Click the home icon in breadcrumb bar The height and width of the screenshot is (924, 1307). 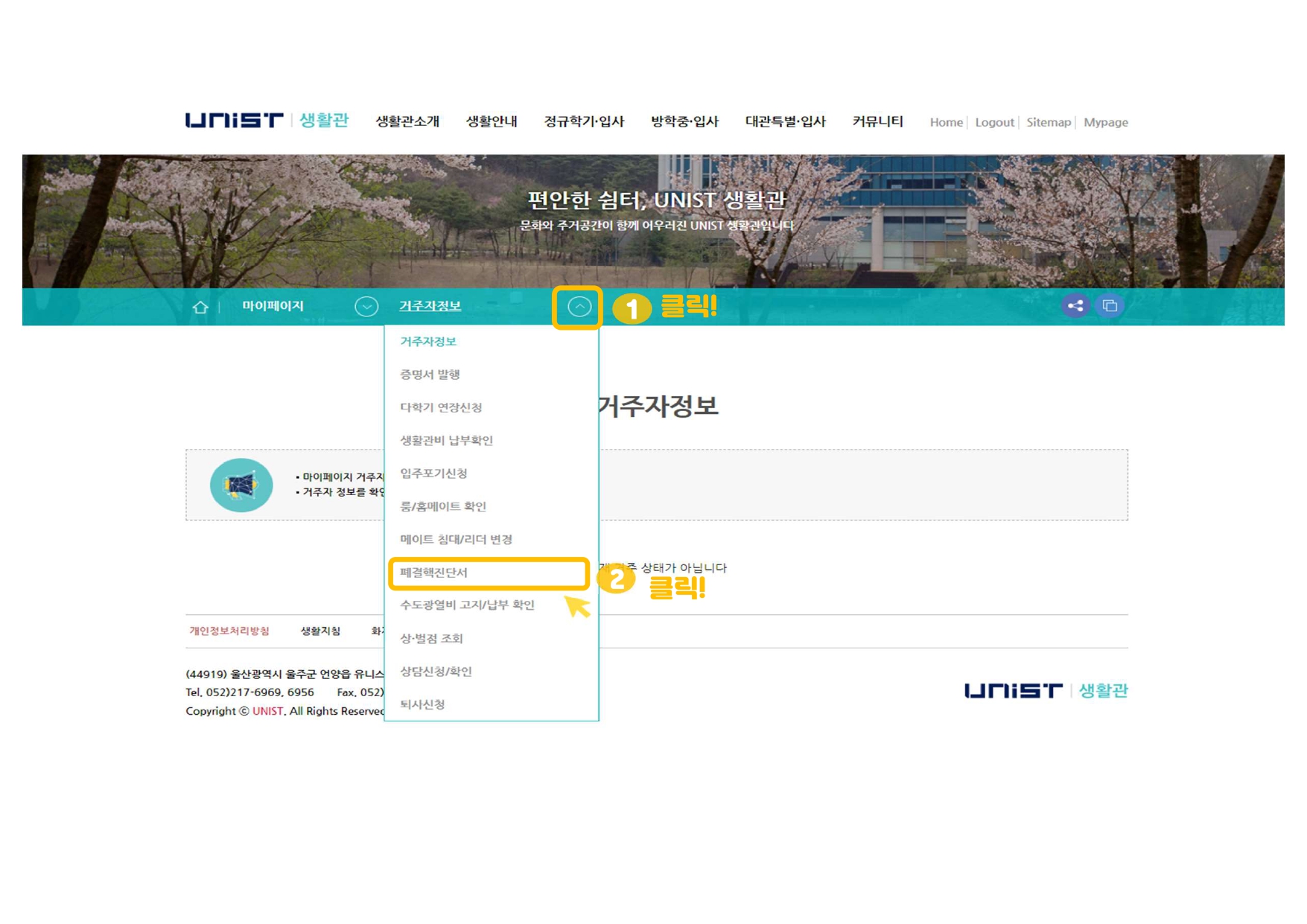coord(200,307)
